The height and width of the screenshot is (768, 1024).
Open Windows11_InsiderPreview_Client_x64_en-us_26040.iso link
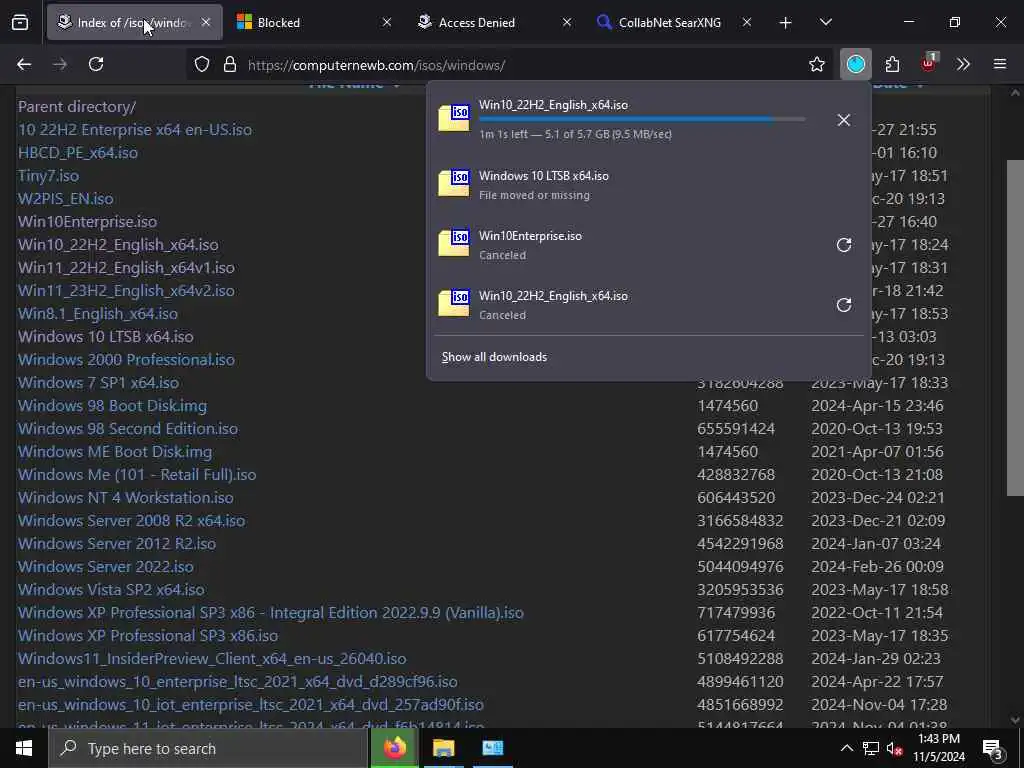click(212, 658)
